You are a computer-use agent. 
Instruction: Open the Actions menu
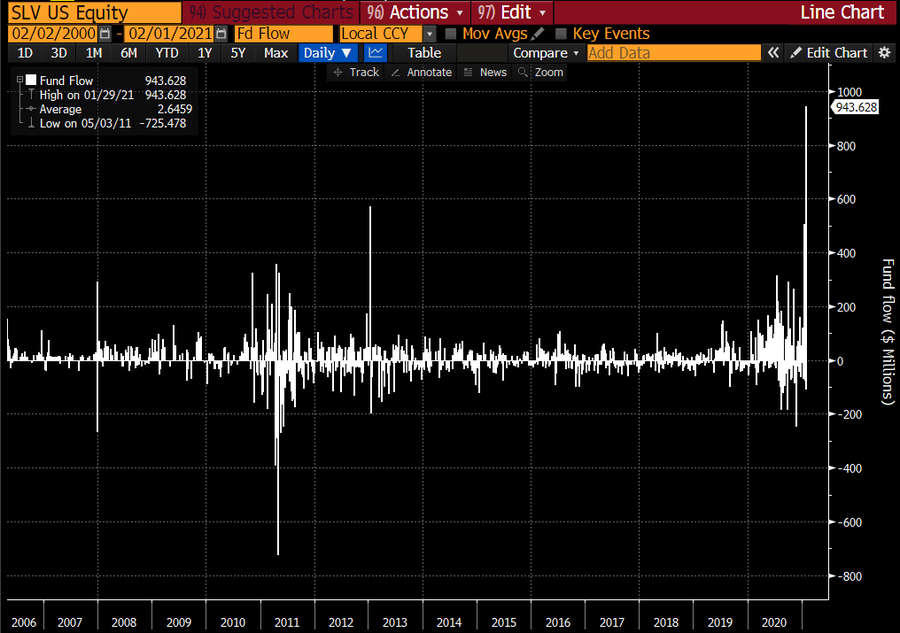click(x=416, y=12)
